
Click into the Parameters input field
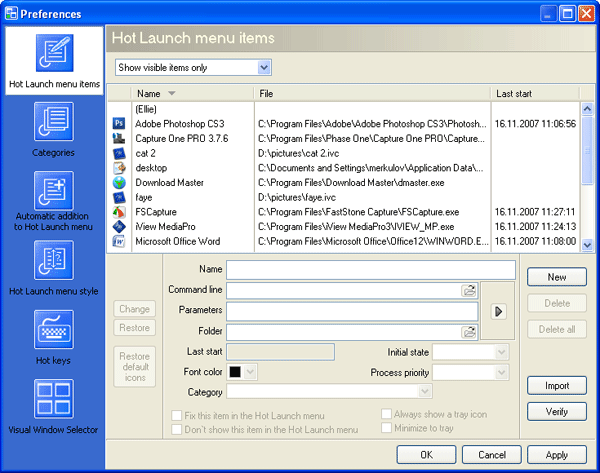352,312
